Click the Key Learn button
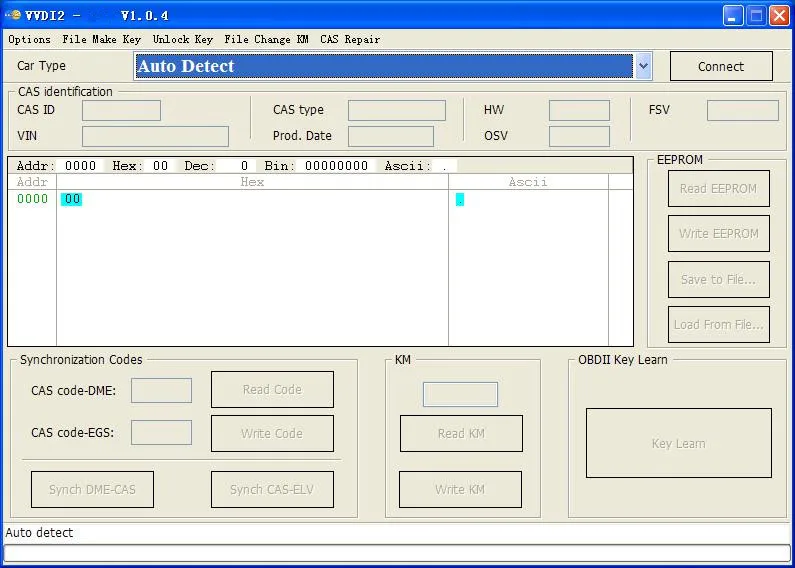795x568 pixels. click(x=679, y=443)
